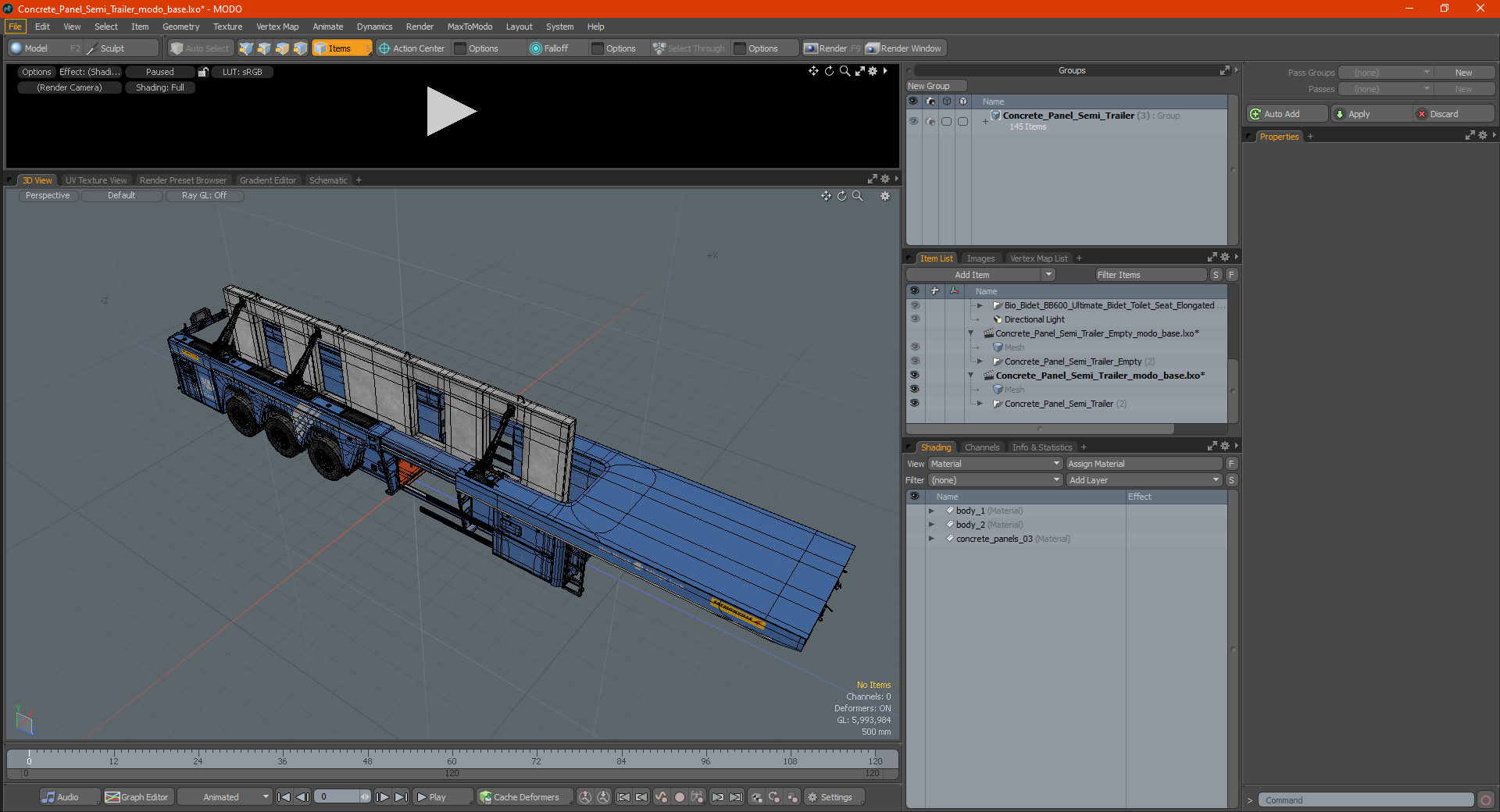This screenshot has height=812, width=1500.
Task: Switch to Schematic tab
Action: (x=328, y=180)
